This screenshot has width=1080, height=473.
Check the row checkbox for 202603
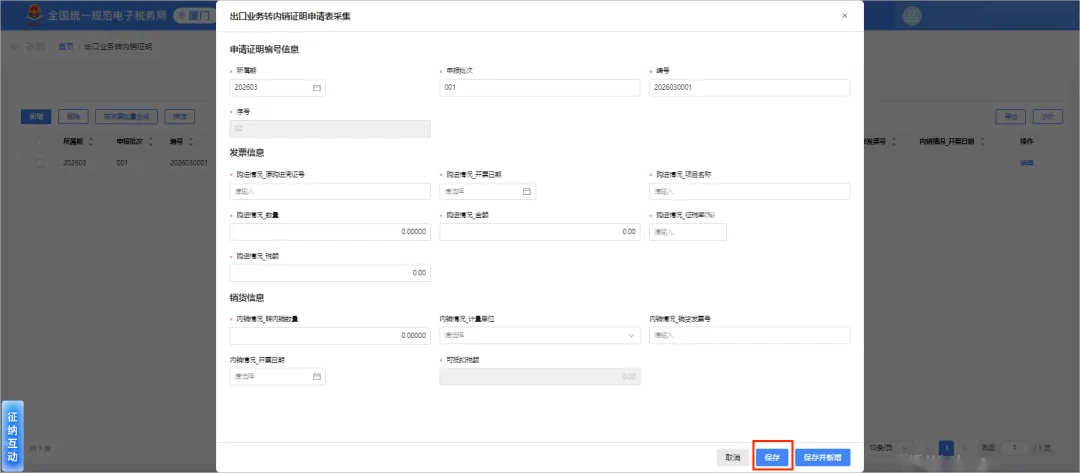point(41,163)
